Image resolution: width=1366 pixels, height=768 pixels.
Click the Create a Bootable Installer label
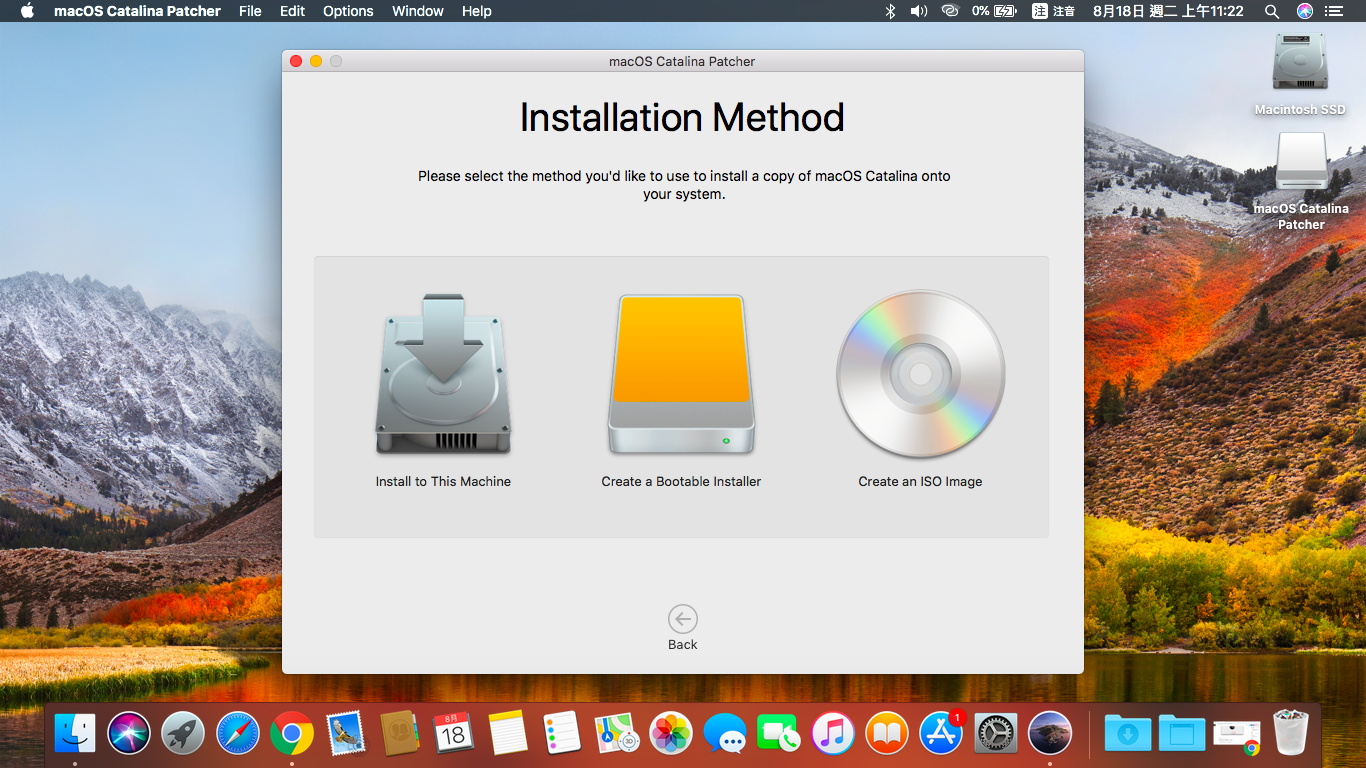pyautogui.click(x=681, y=481)
